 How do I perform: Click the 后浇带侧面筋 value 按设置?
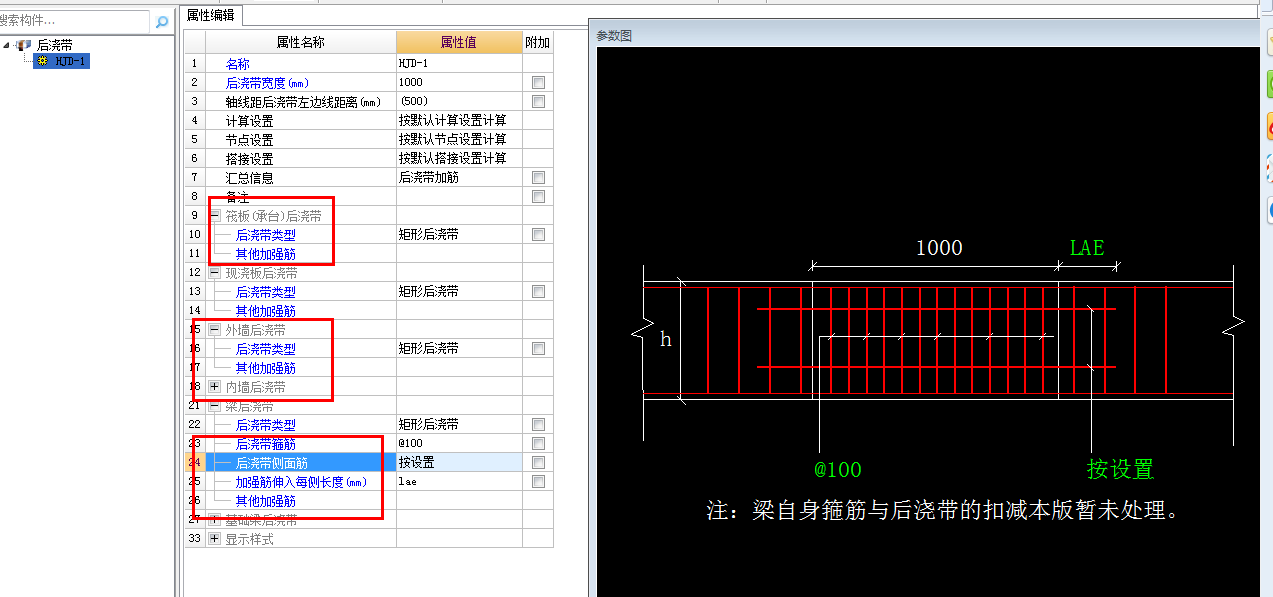459,462
